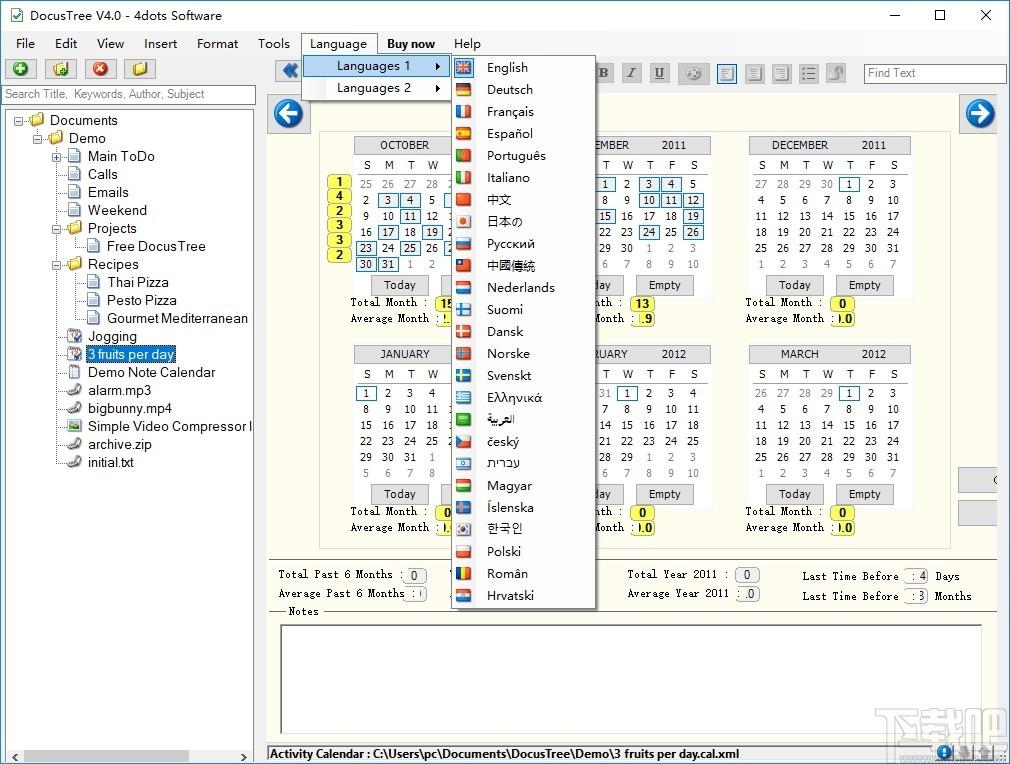Click the Czech flag icon

pyautogui.click(x=463, y=441)
